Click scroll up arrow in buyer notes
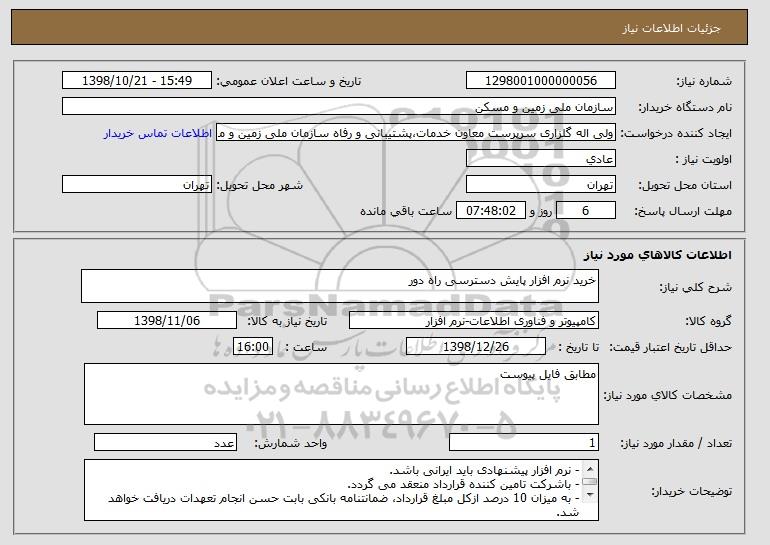This screenshot has height=545, width=770. 590,467
